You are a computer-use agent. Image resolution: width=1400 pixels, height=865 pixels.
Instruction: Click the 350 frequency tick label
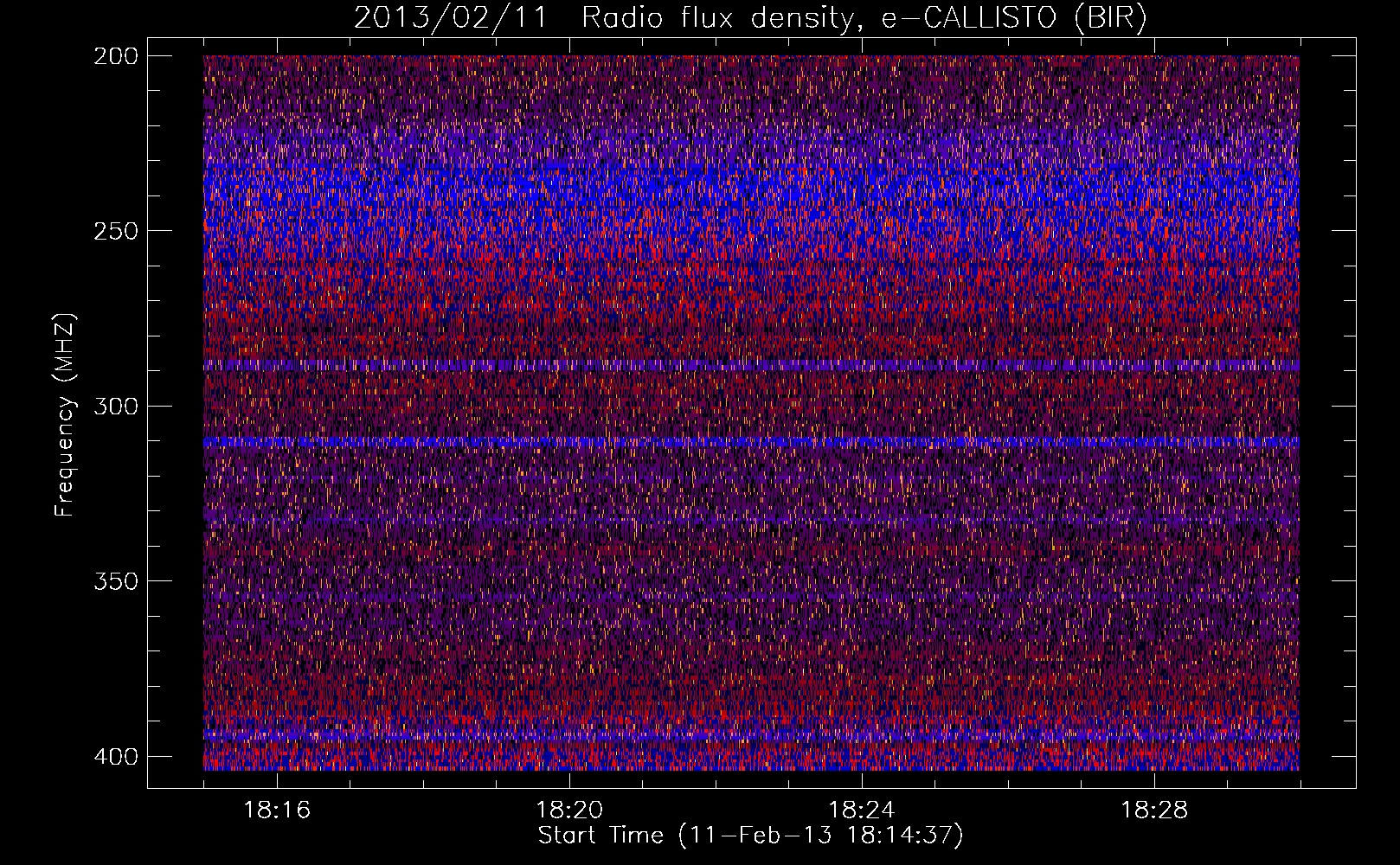[x=115, y=580]
